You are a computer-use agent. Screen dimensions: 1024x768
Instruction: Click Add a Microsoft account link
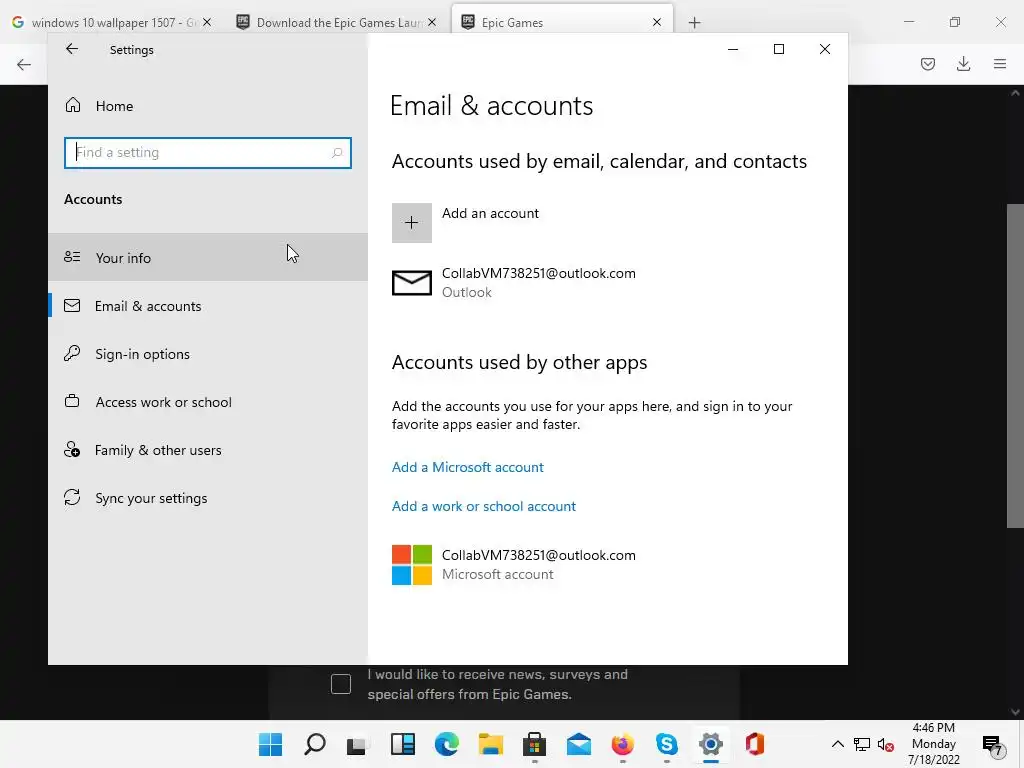(x=468, y=468)
